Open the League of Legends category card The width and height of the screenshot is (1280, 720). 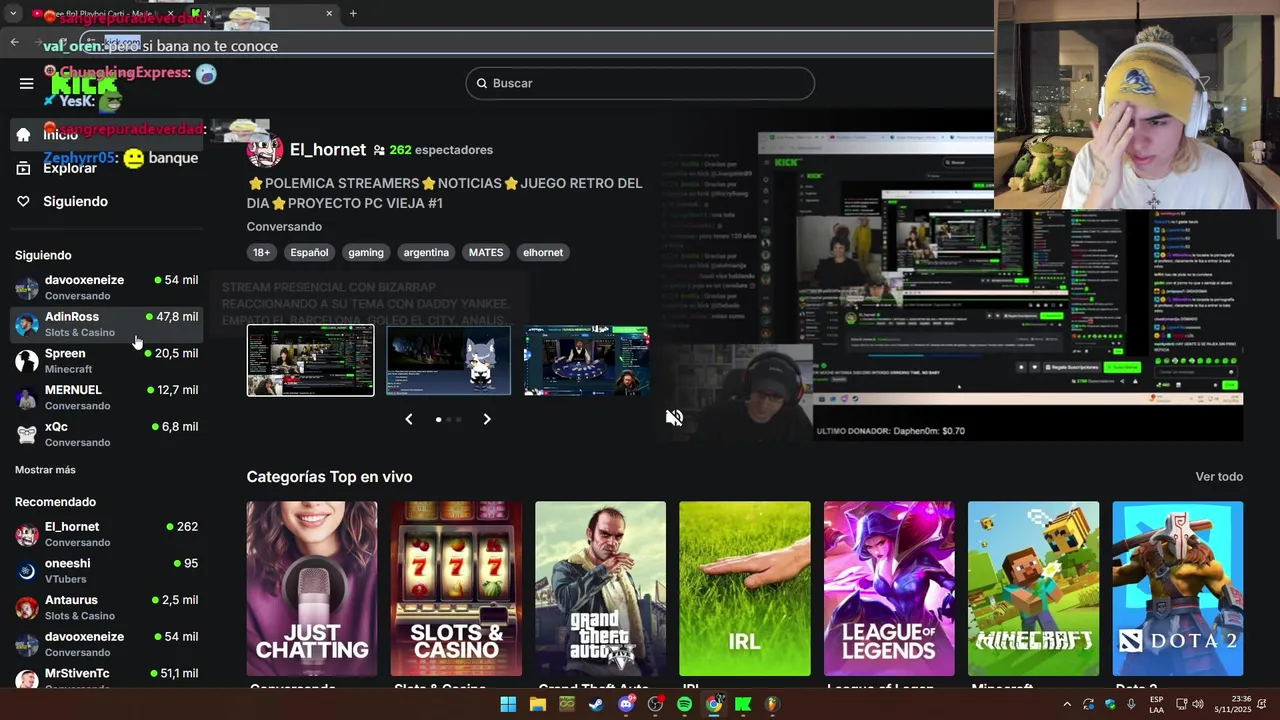[x=889, y=588]
